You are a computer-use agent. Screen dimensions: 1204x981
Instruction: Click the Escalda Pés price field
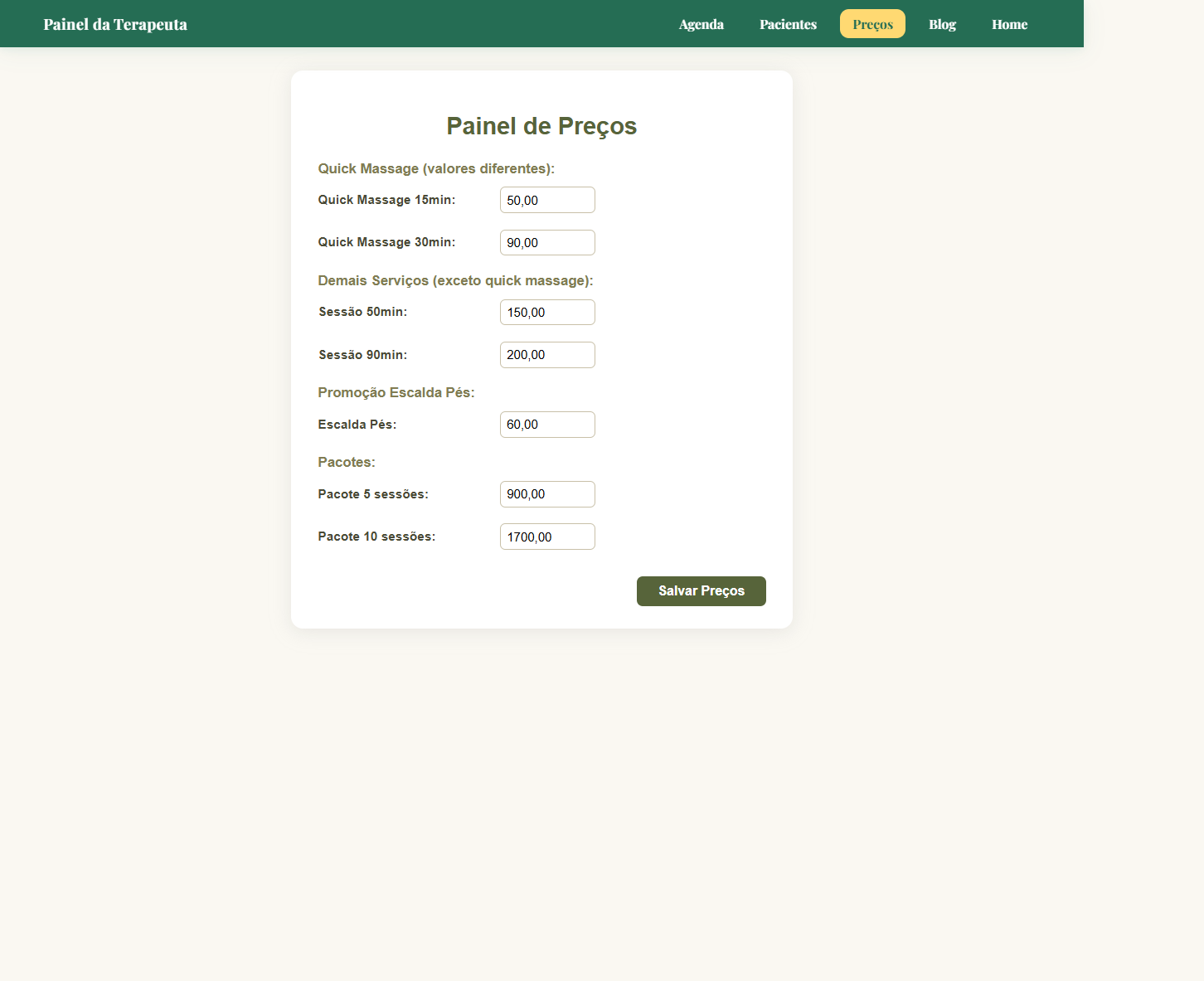(x=547, y=425)
